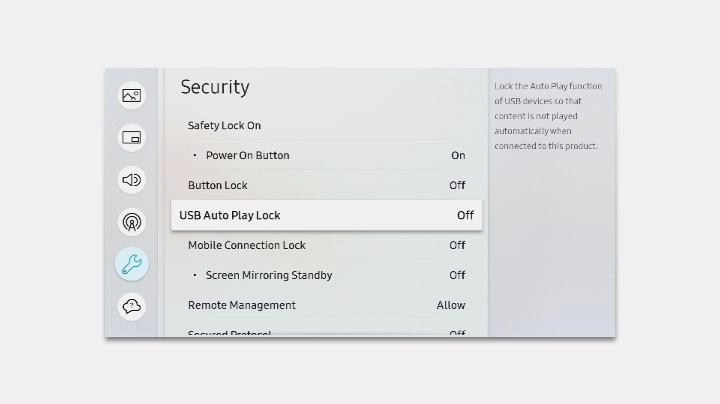The height and width of the screenshot is (404, 720).
Task: Open Support cloud icon in sidebar
Action: (x=132, y=306)
